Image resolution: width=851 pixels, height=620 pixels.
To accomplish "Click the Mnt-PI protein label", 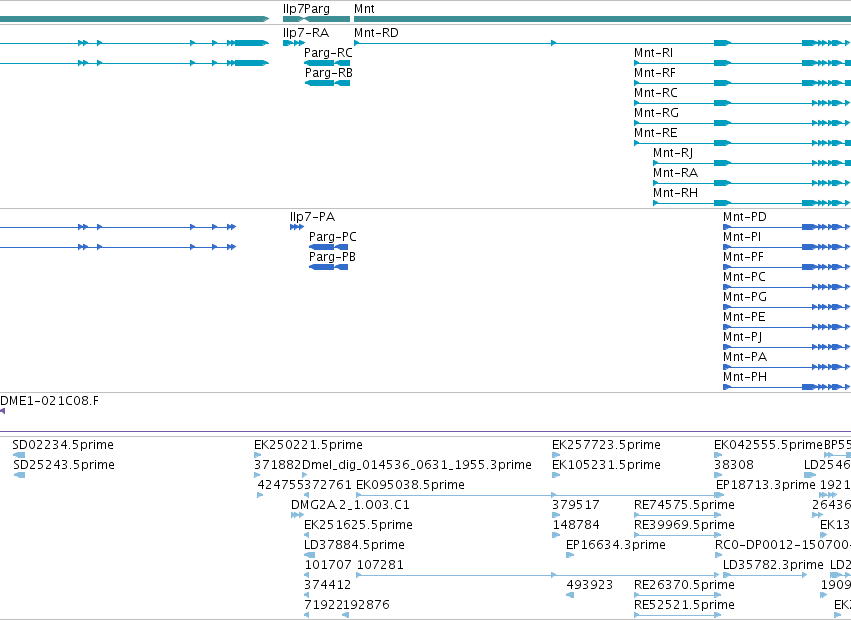I will tap(742, 237).
